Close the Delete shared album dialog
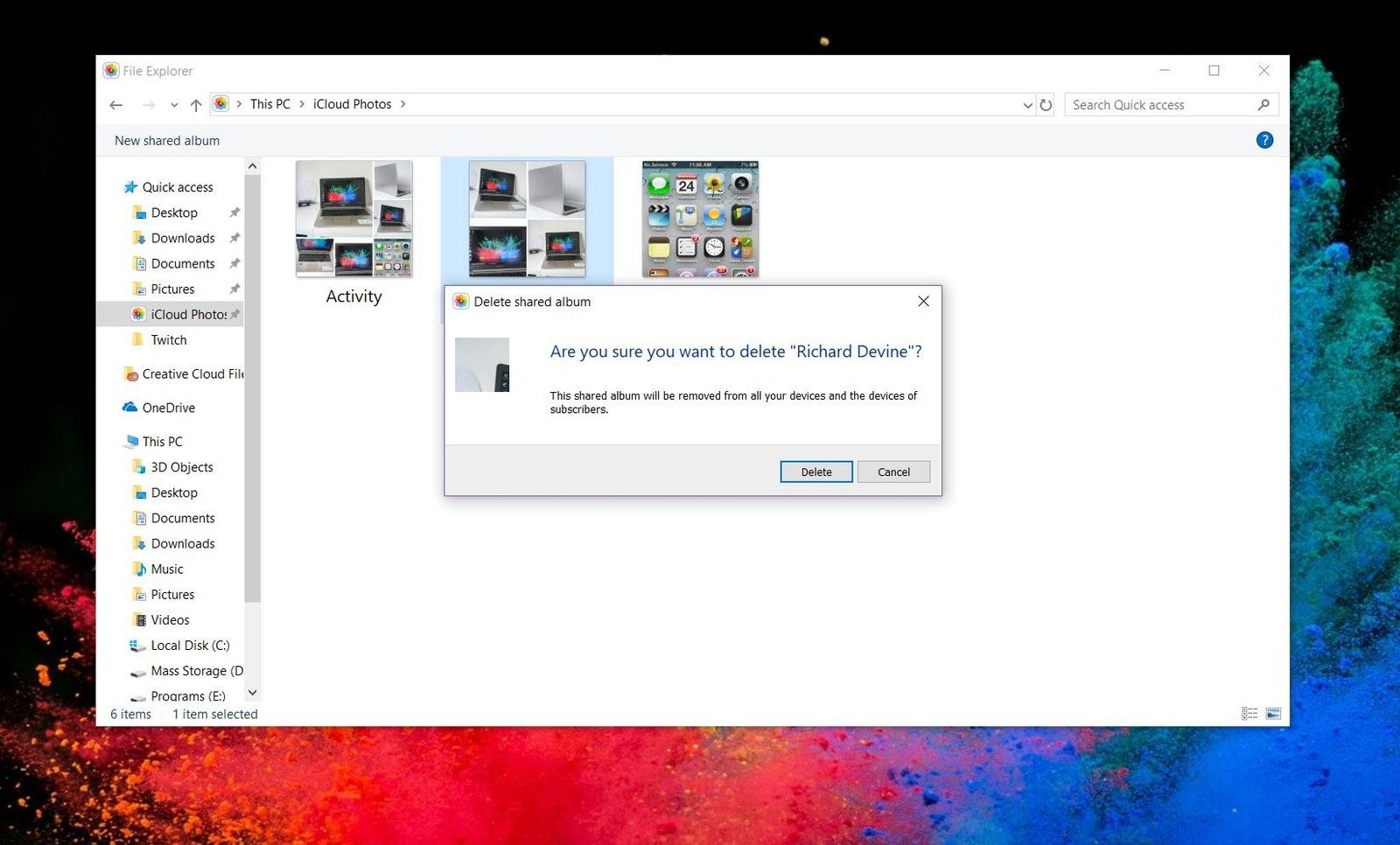The height and width of the screenshot is (845, 1400). 923,301
